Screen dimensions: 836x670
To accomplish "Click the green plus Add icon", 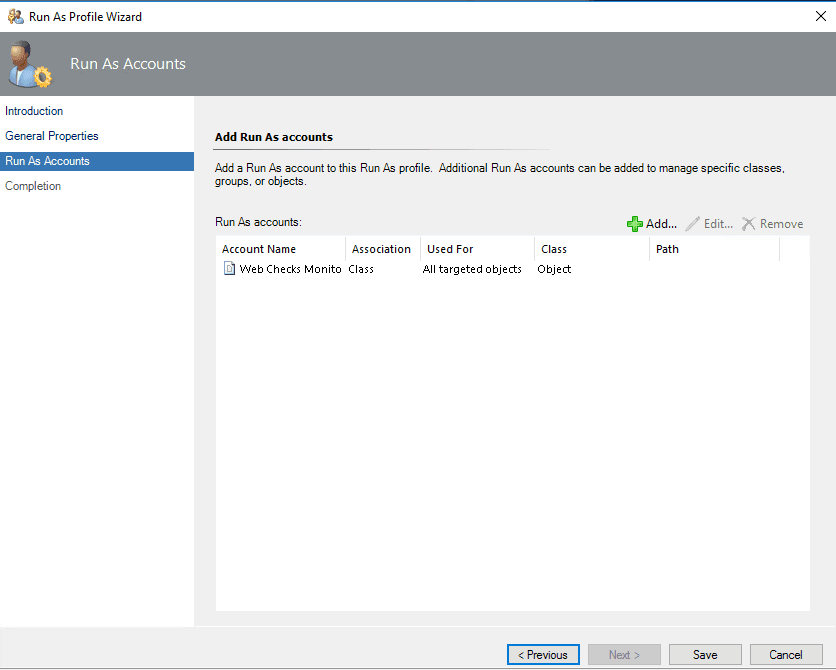I will pos(634,224).
